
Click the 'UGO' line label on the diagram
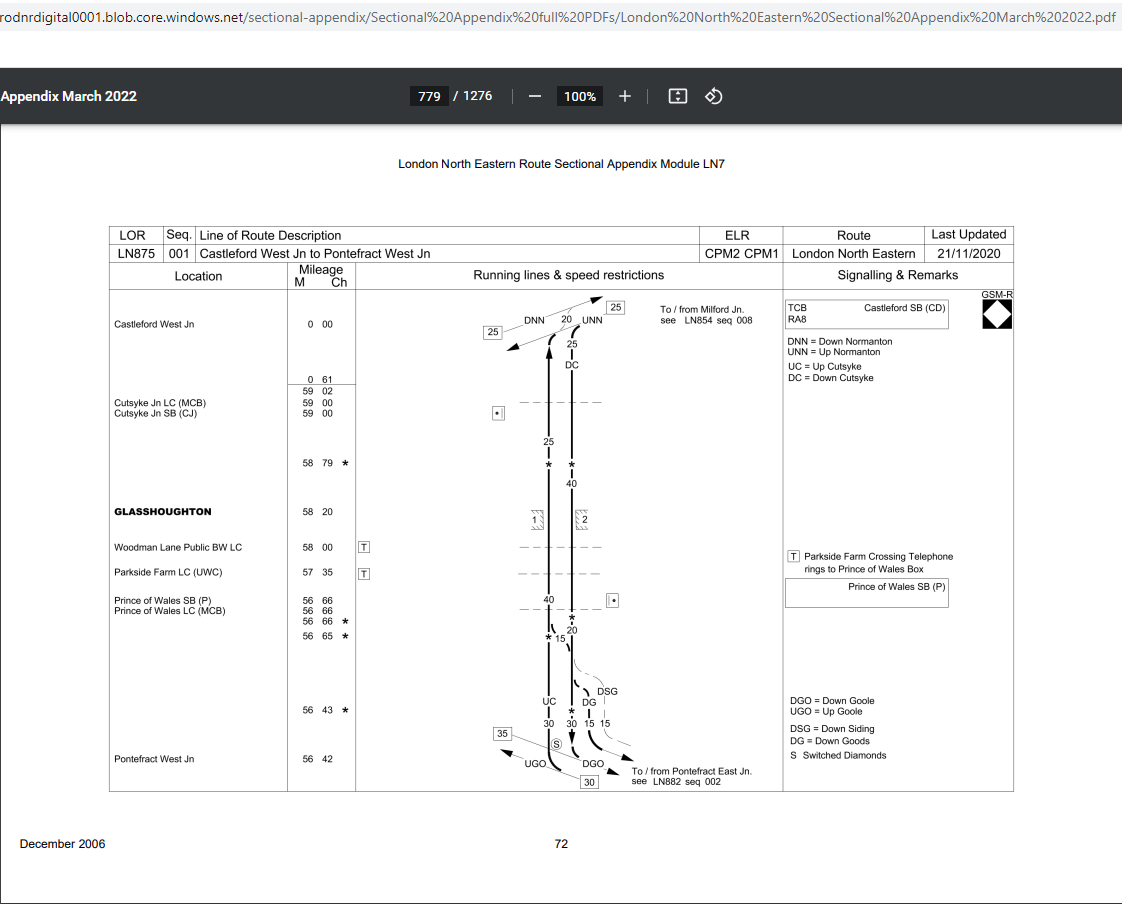(535, 764)
